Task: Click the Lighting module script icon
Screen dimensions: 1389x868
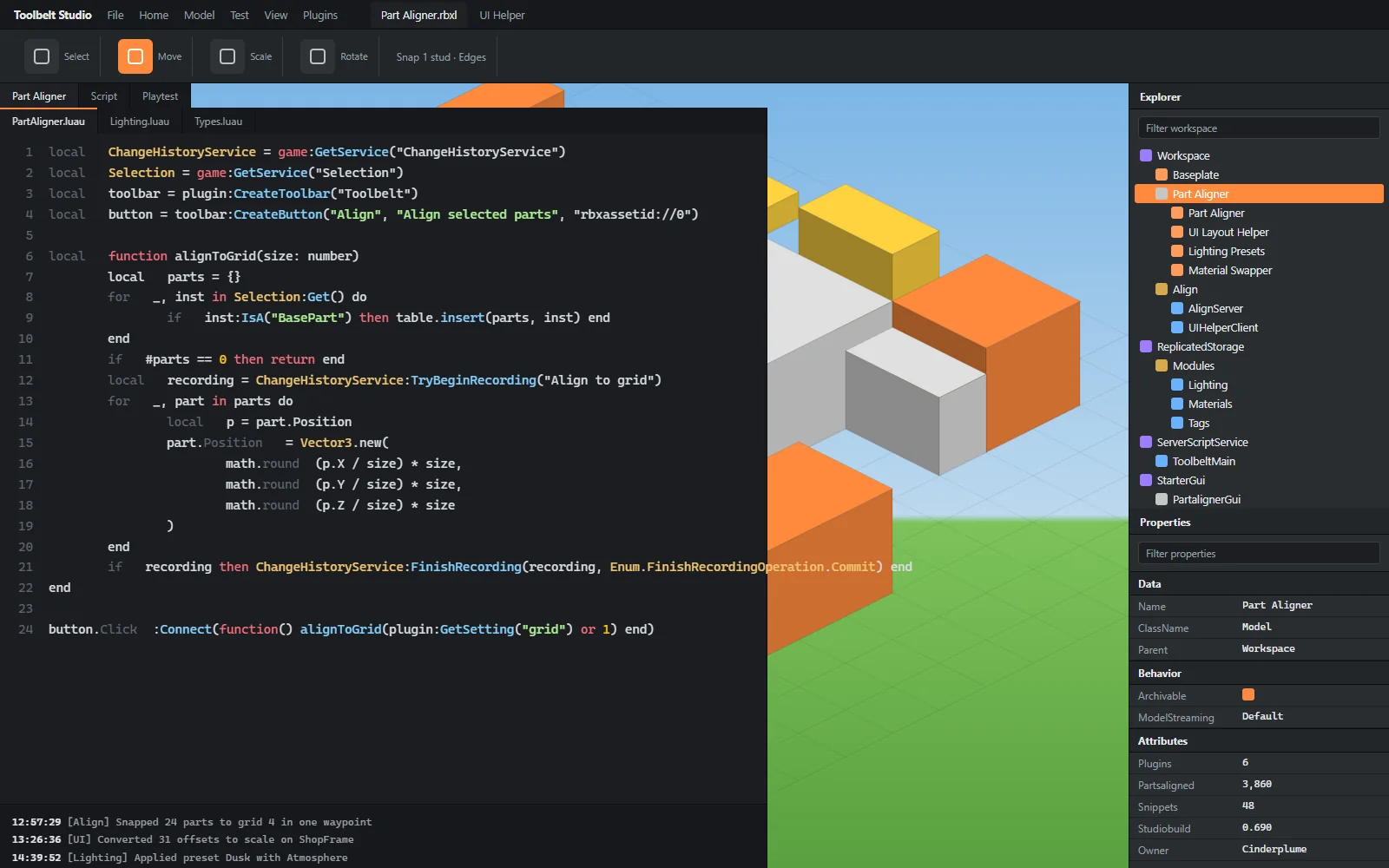Action: point(1177,385)
